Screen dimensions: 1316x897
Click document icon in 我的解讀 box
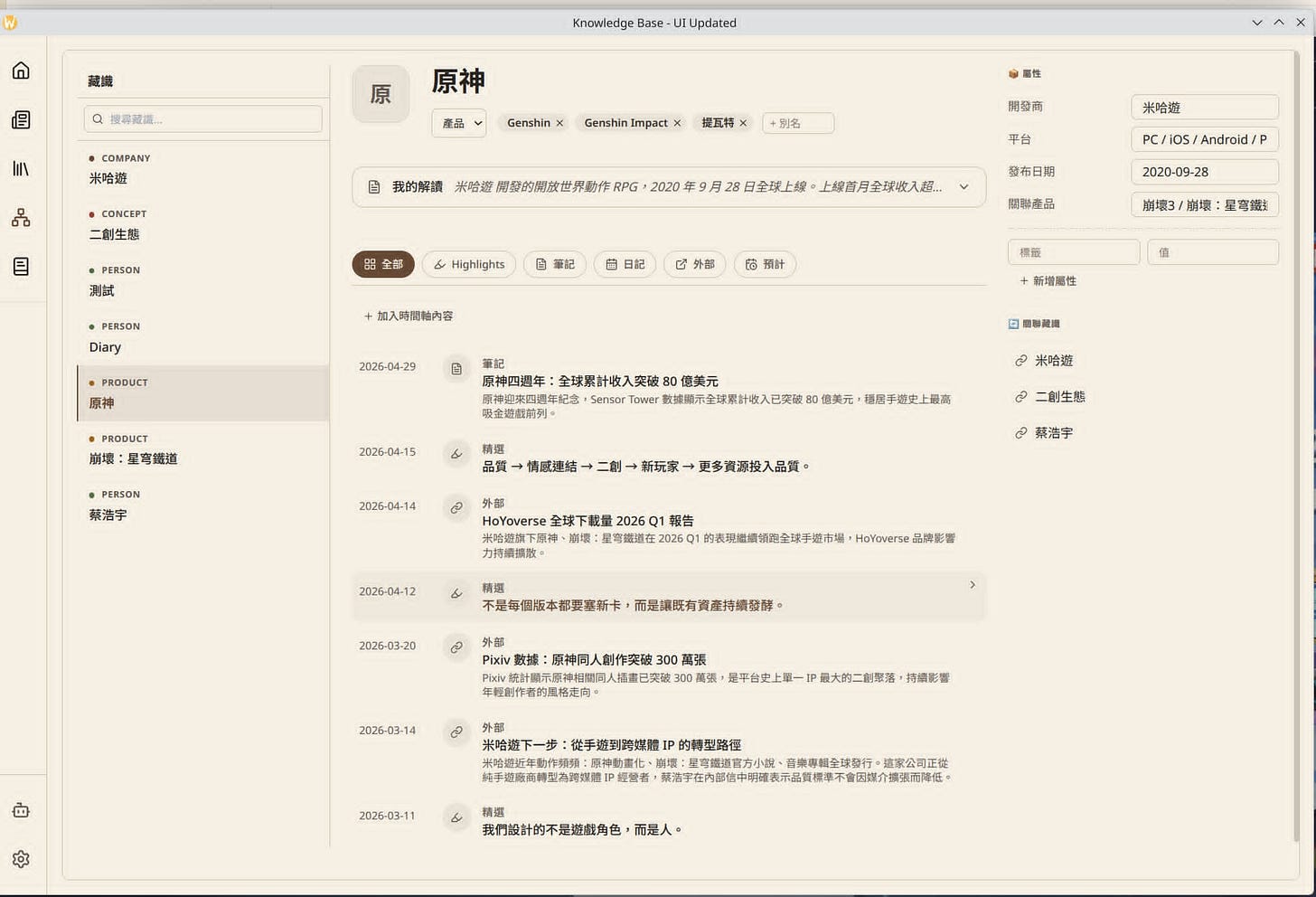(374, 187)
